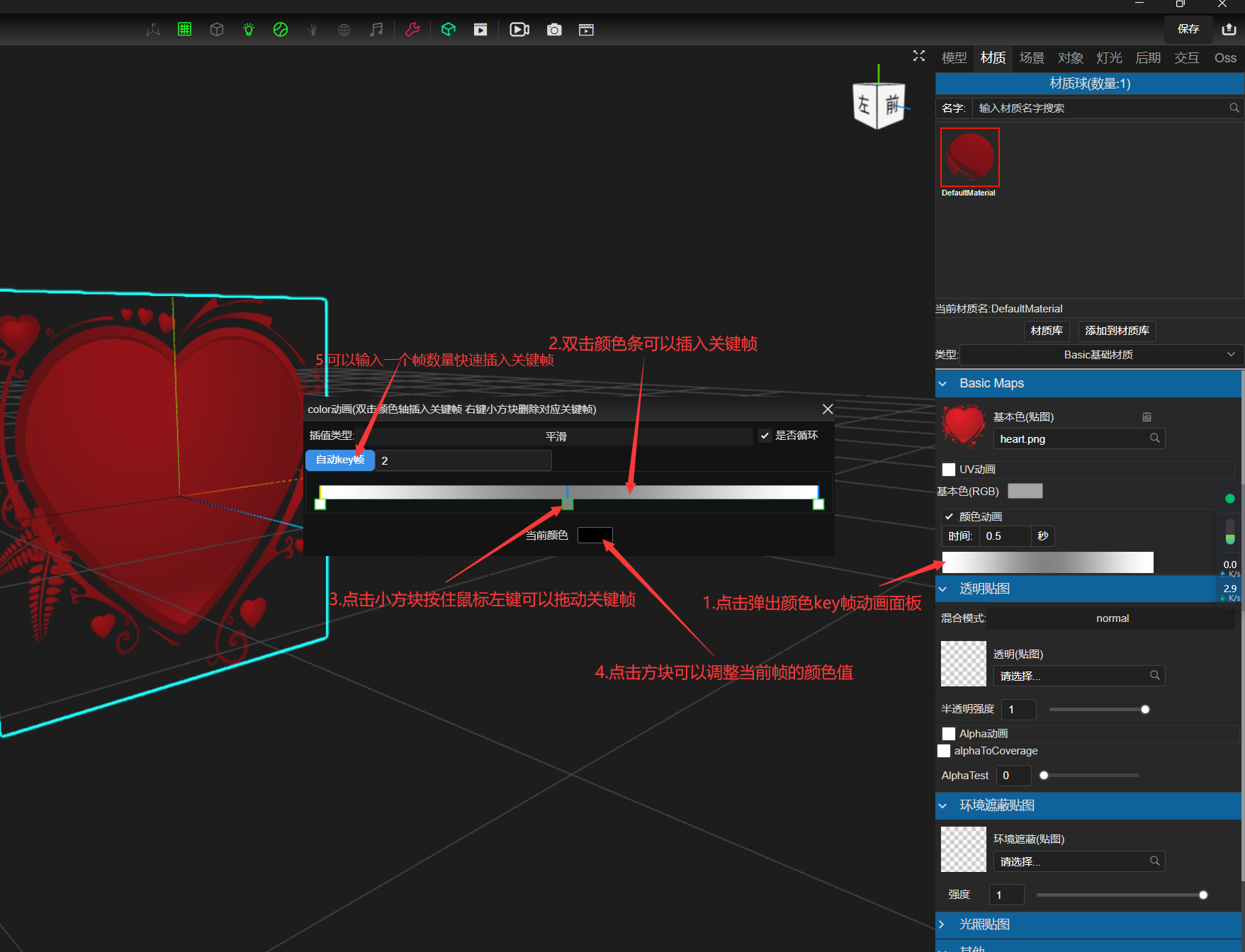Image resolution: width=1245 pixels, height=952 pixels.
Task: Click the wireframe globe icon
Action: coord(344,30)
